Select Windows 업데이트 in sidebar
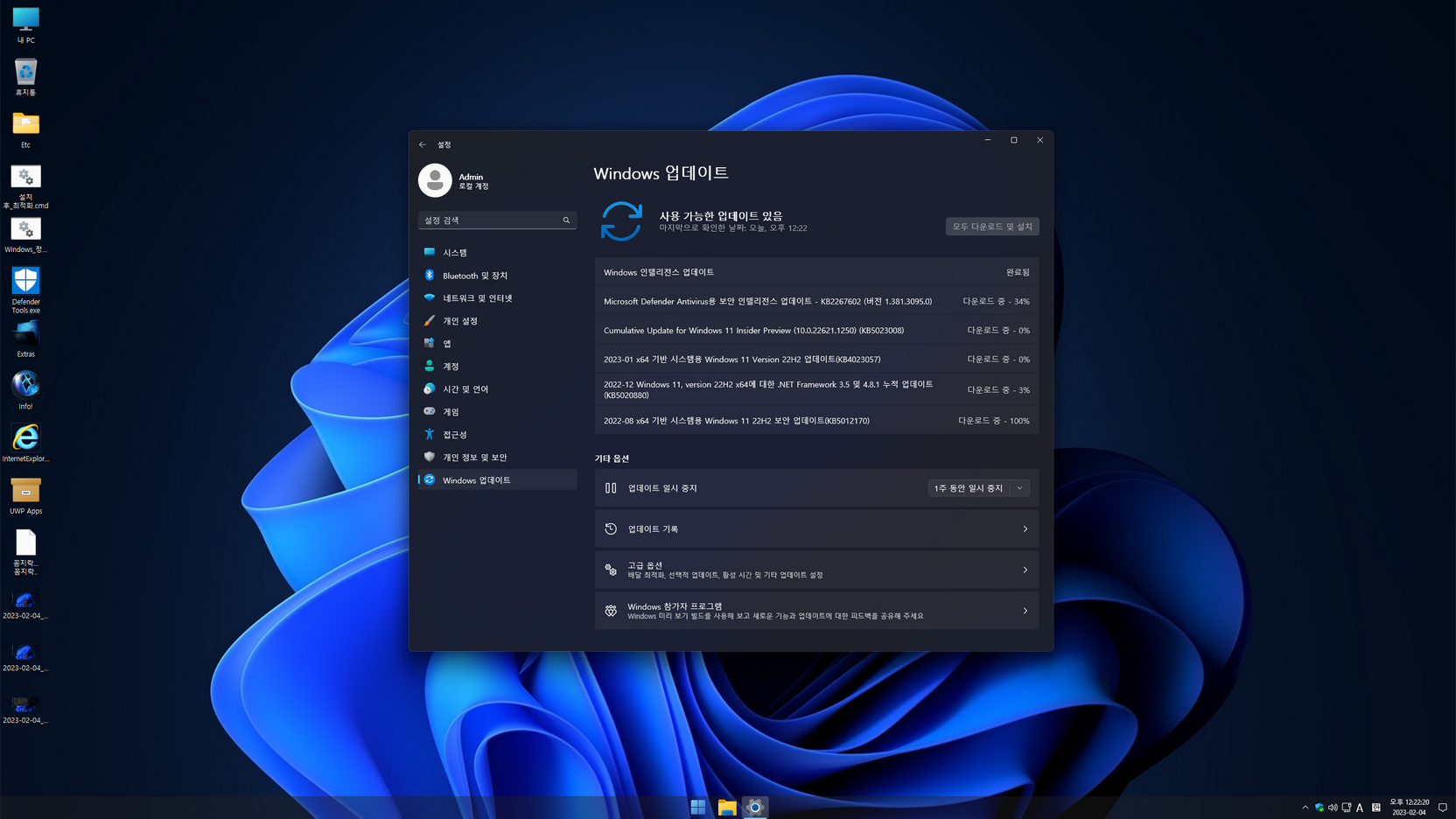The image size is (1456, 819). click(x=497, y=480)
